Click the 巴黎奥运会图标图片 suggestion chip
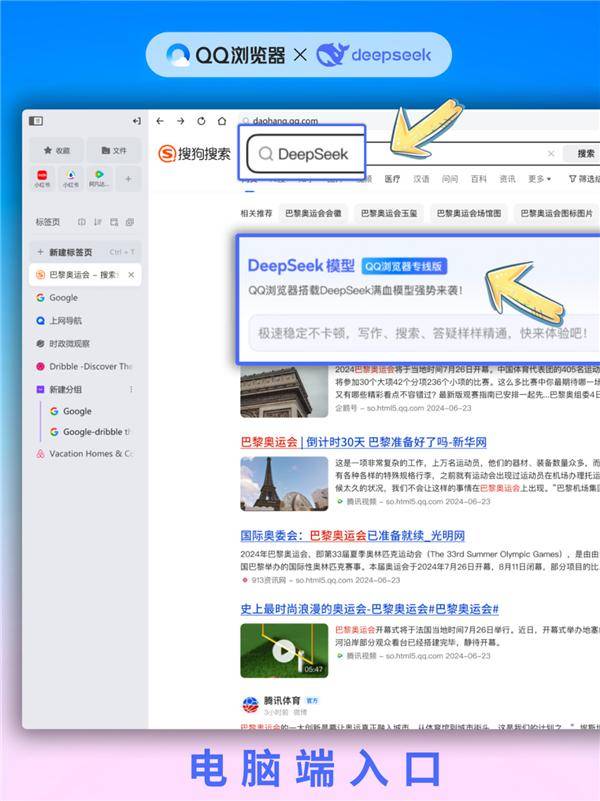 coord(556,213)
